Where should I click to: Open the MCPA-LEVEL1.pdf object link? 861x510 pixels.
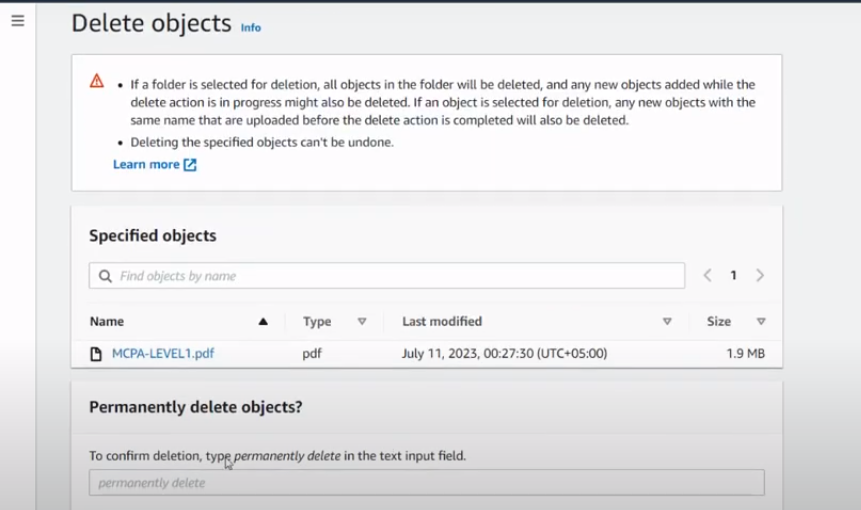(x=163, y=353)
